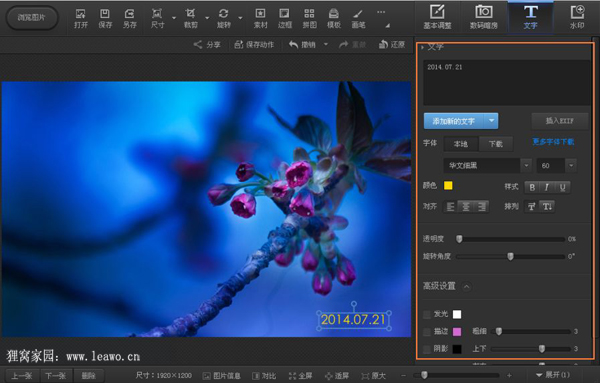Click 原大 (original size)
The width and height of the screenshot is (600, 383).
pos(373,376)
